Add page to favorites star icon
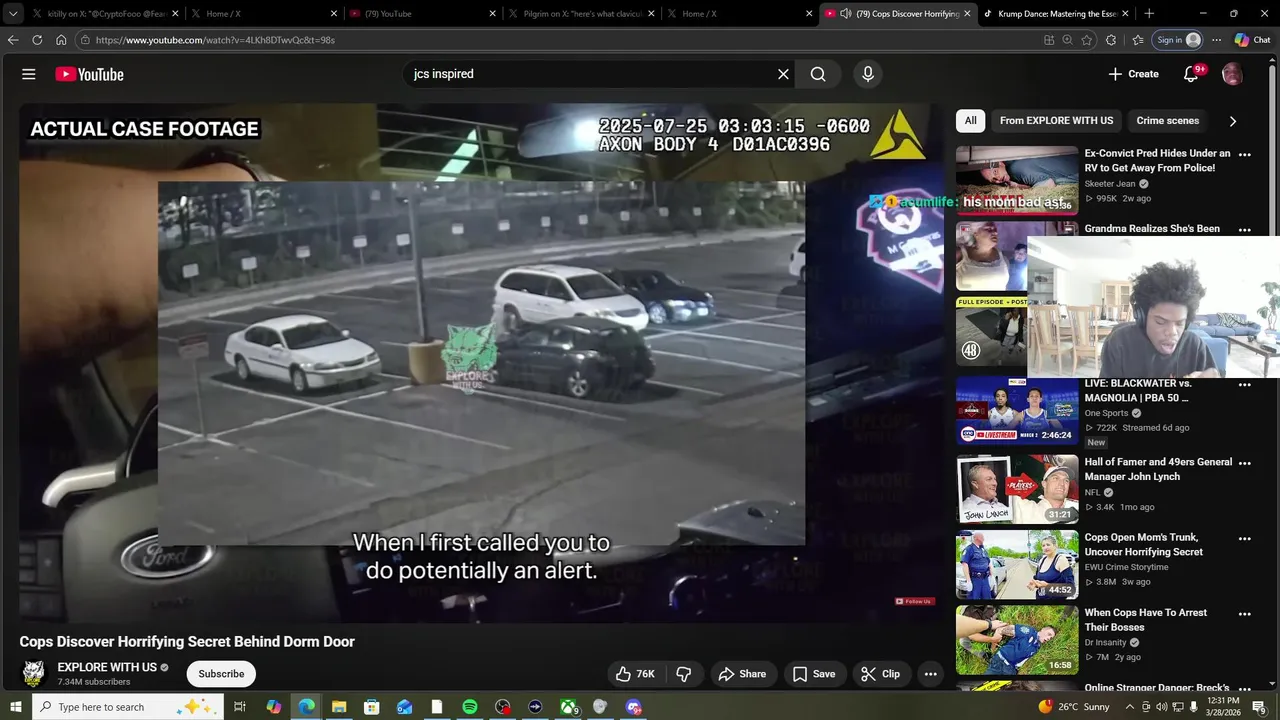 point(1087,40)
